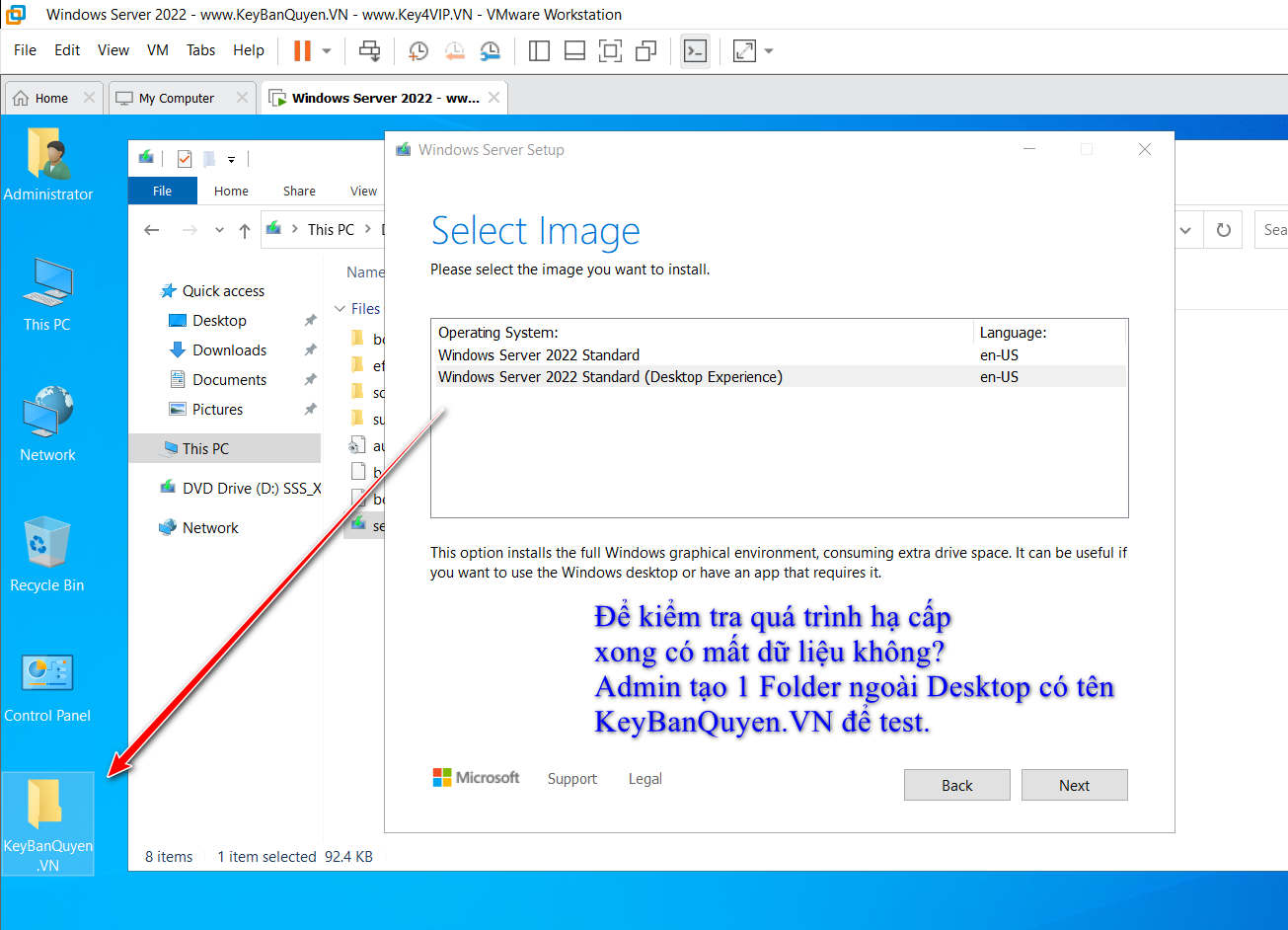Open the address bar history dropdown in Explorer
Viewport: 1288px width, 930px height.
(x=1185, y=230)
